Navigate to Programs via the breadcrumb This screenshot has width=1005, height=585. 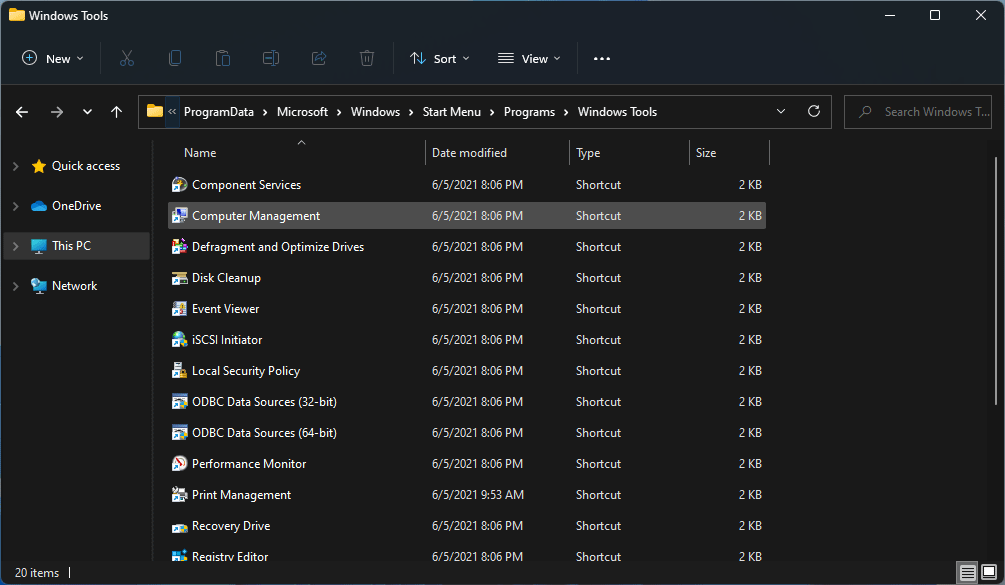(529, 111)
